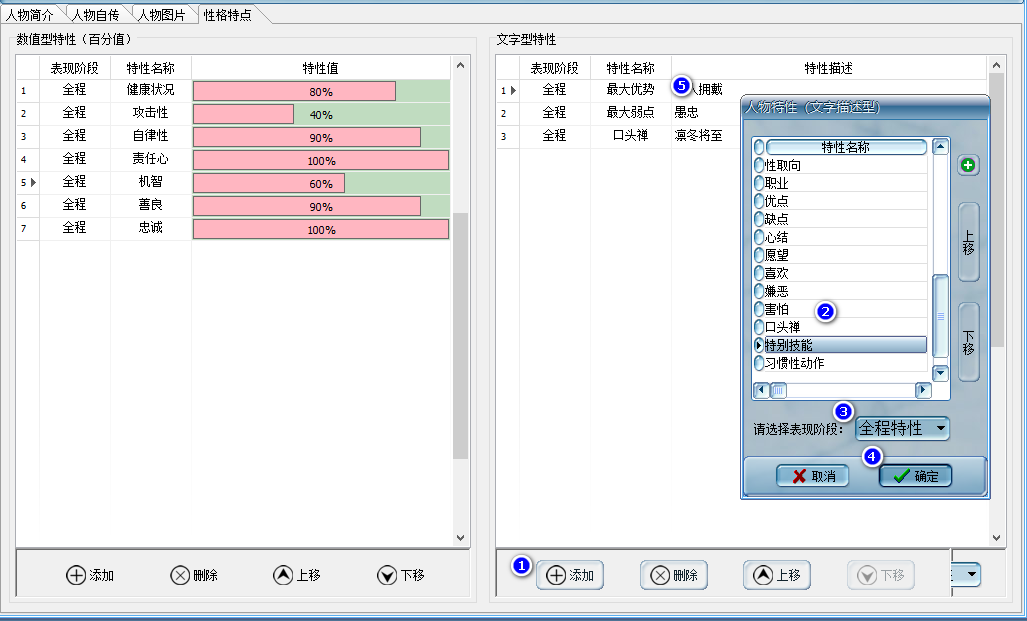
Task: Click 添加 under the numeric traits table
Action: 90,575
